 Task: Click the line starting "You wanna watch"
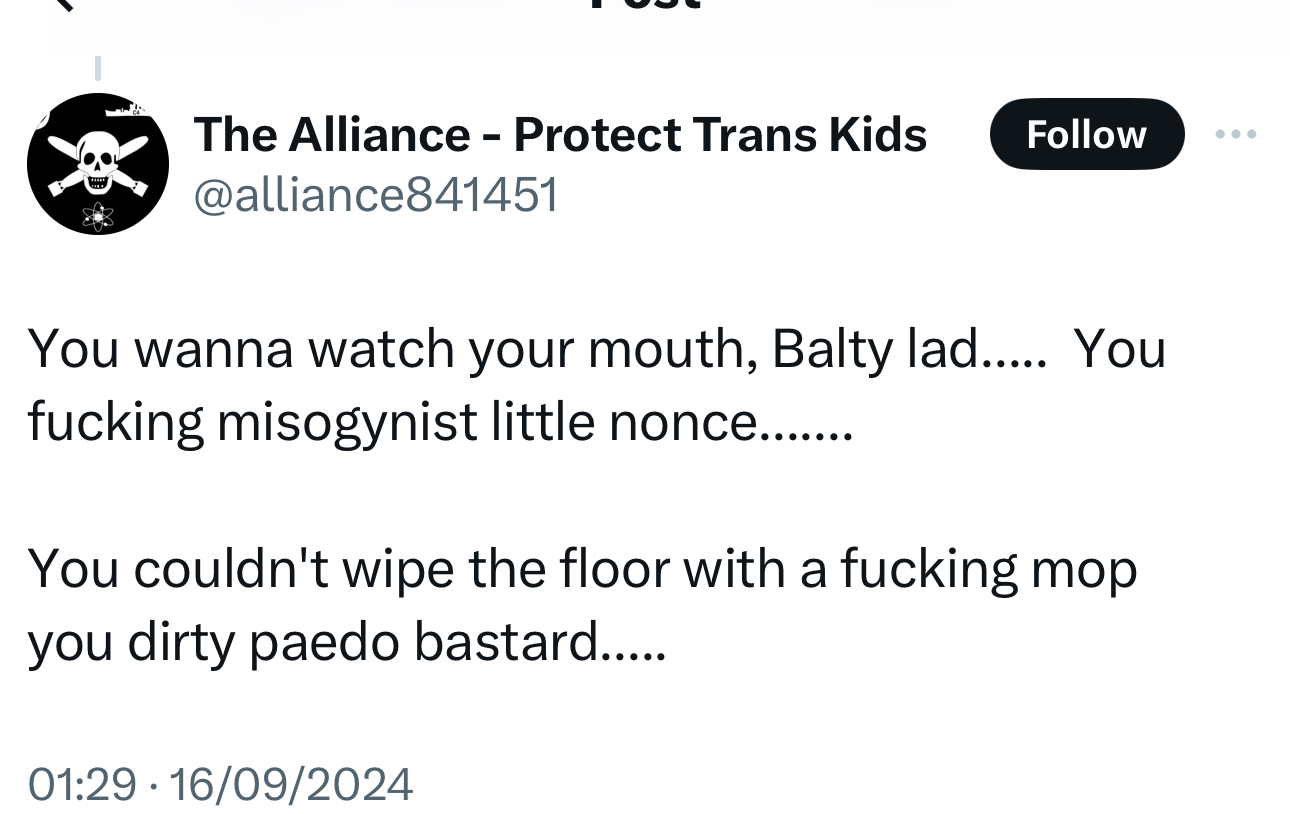[596, 350]
